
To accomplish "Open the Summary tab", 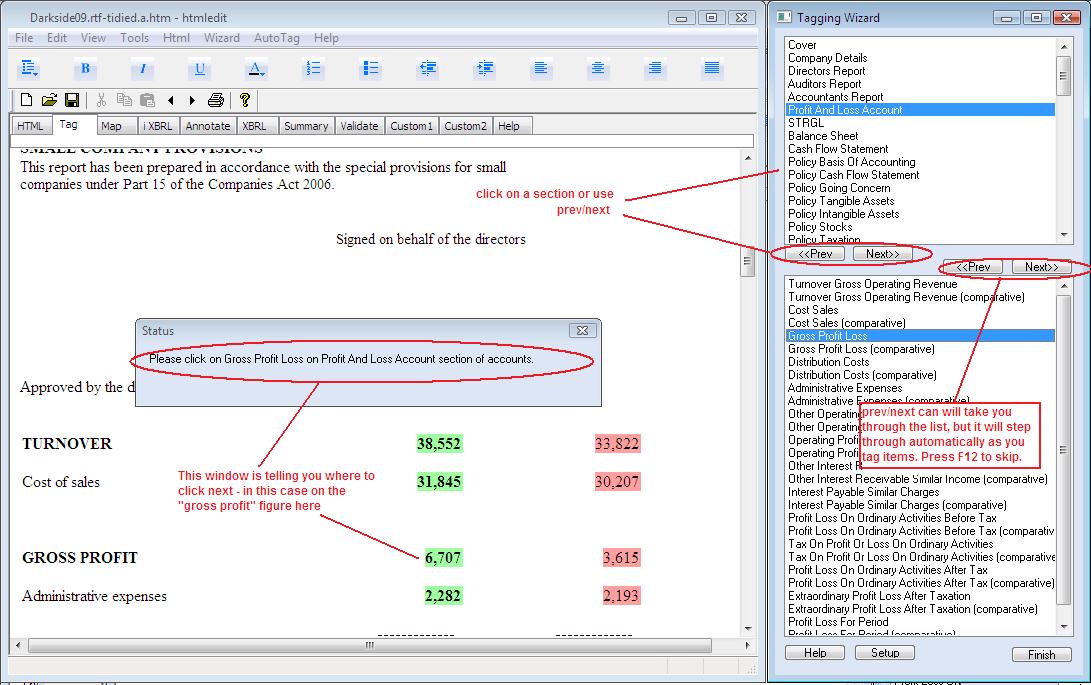I will pyautogui.click(x=305, y=126).
